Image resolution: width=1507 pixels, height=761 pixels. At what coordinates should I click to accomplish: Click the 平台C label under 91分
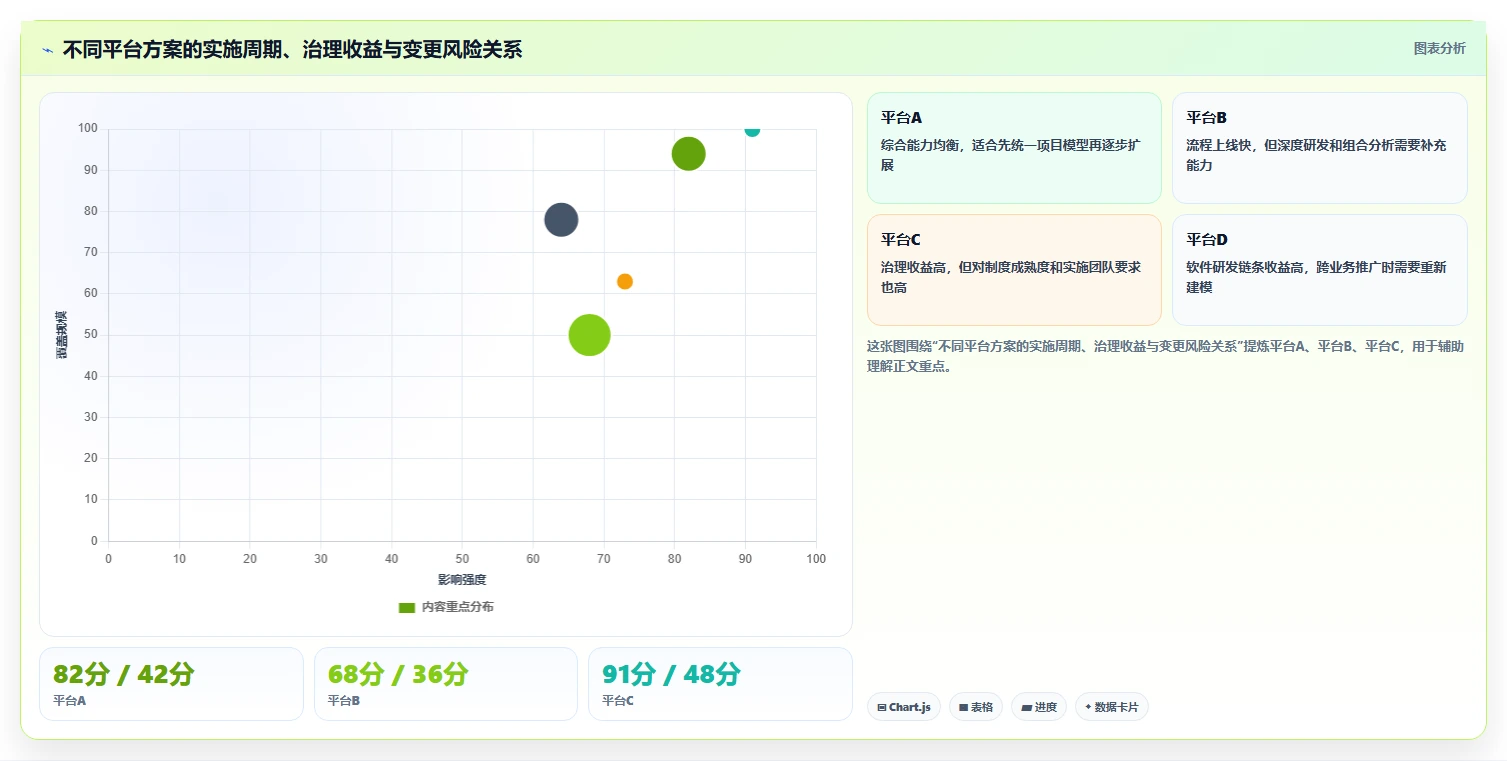coord(618,701)
